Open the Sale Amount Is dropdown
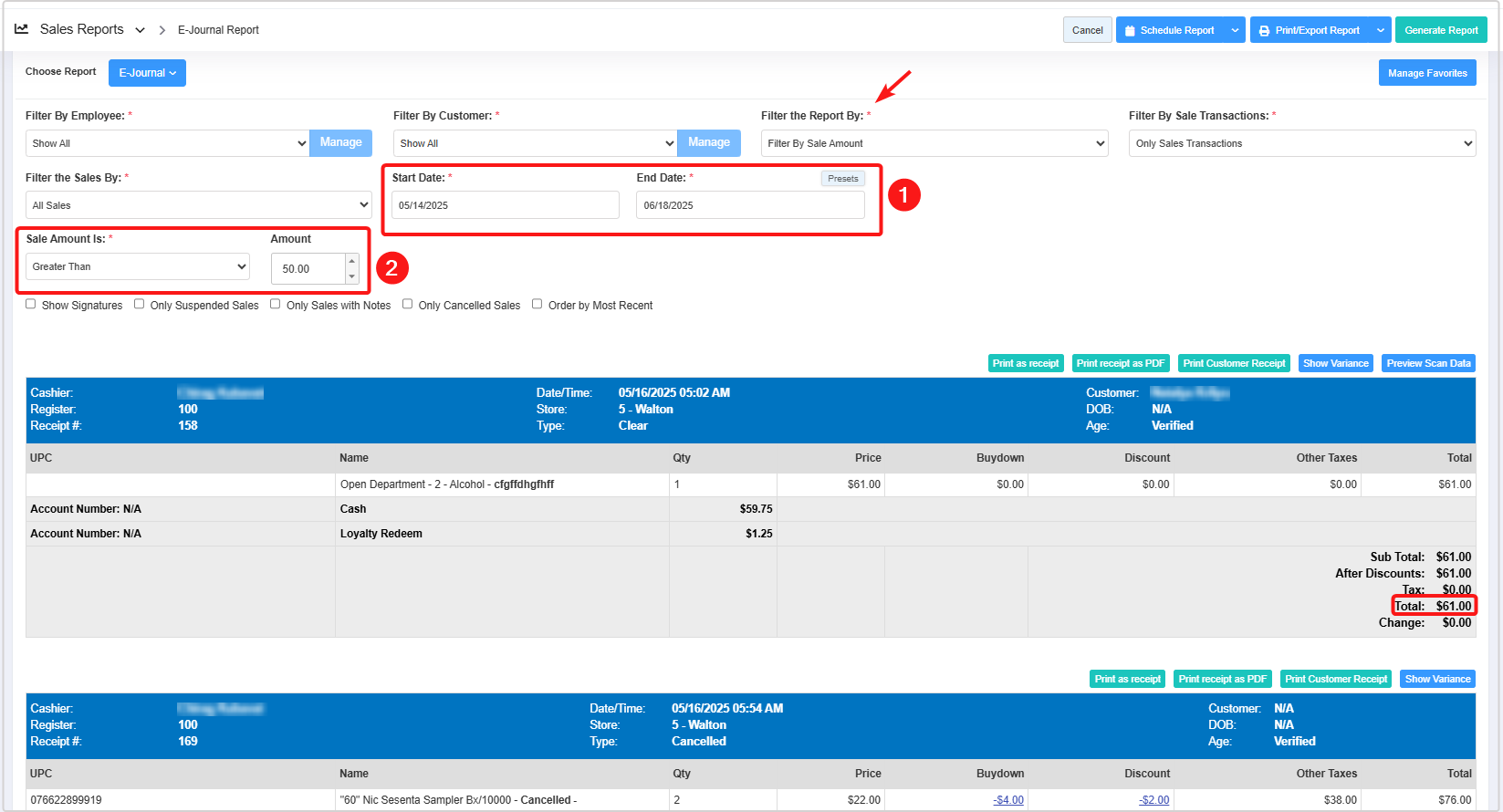This screenshot has height=812, width=1503. point(138,266)
